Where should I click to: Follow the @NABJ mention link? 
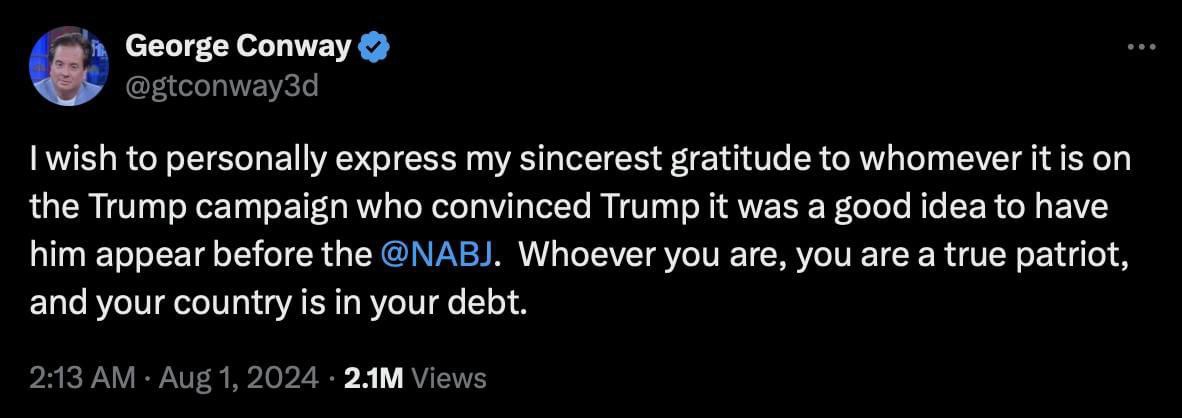[x=438, y=256]
